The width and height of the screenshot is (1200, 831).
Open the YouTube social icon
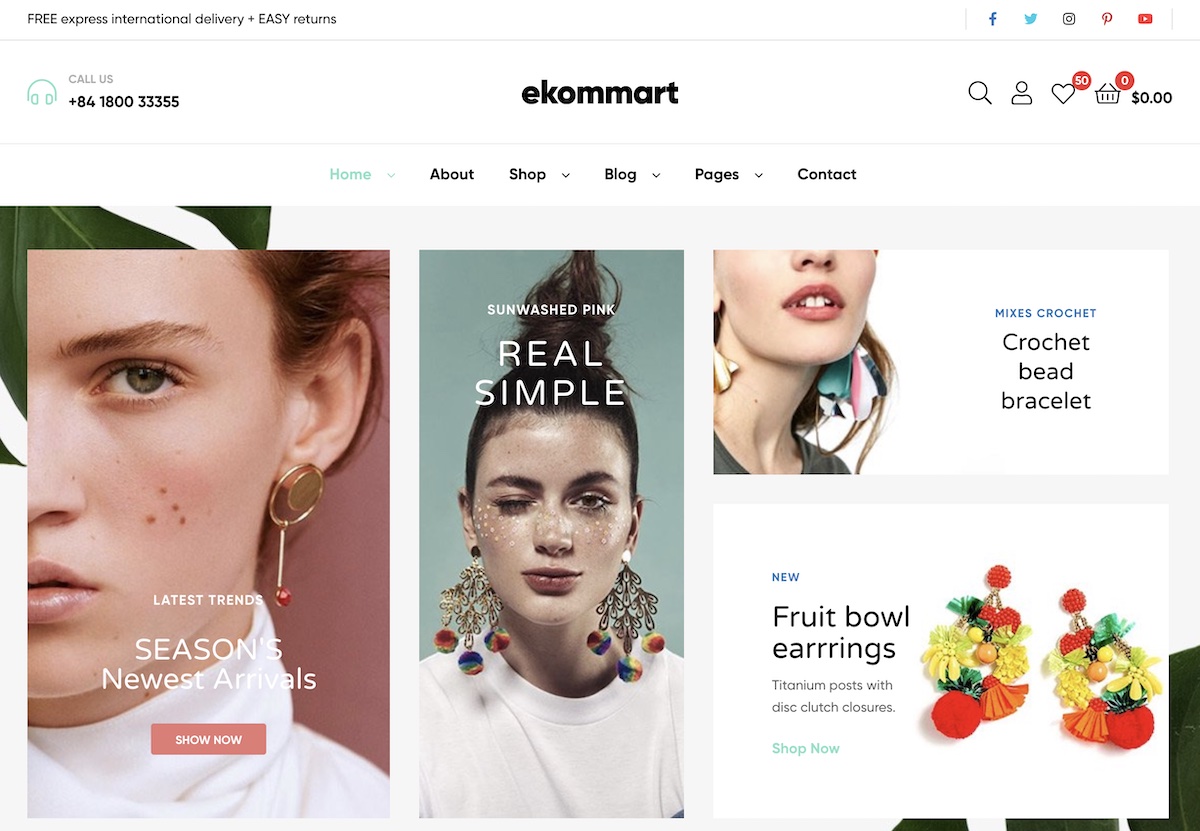1145,19
